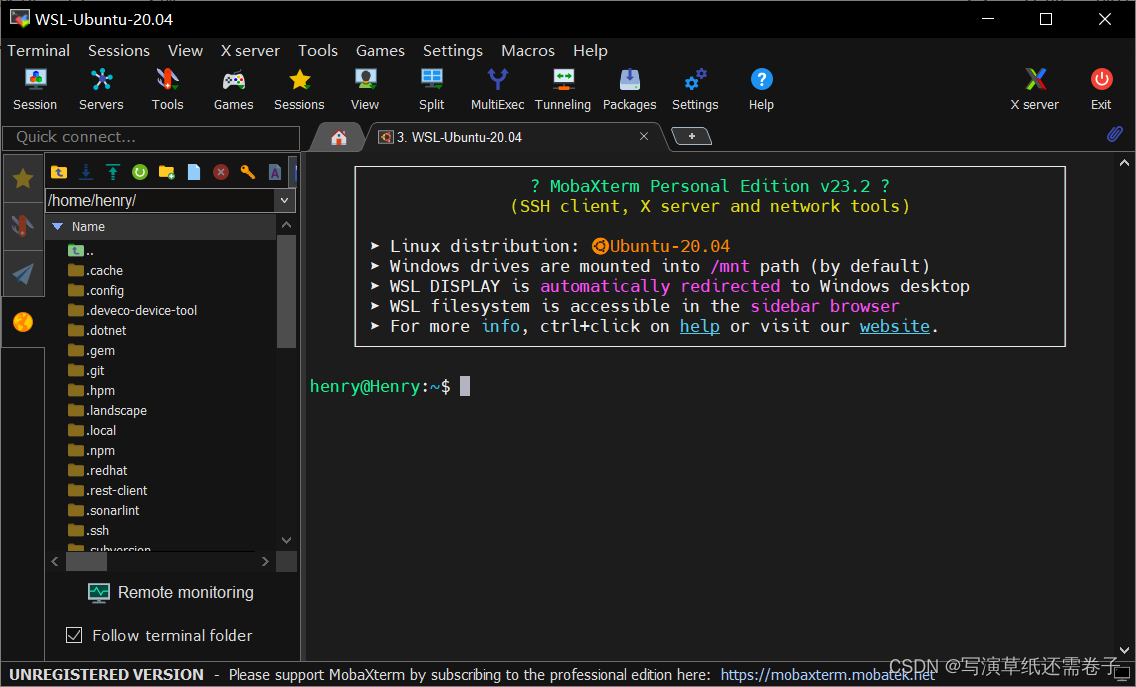Open the Sessions star toolbar icon

pos(299,90)
